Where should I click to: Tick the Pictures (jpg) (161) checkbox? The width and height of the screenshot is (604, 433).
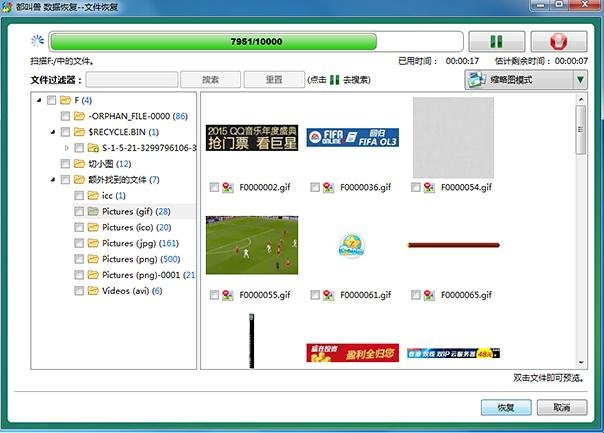(79, 243)
